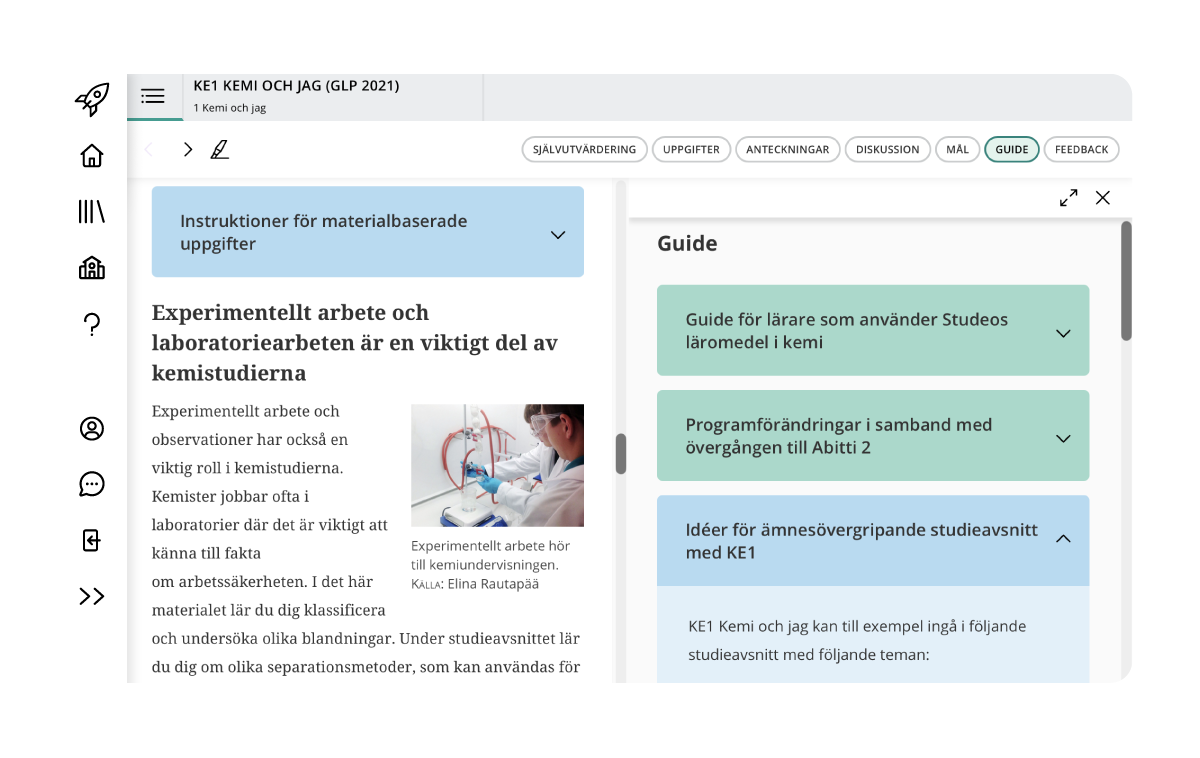The width and height of the screenshot is (1200, 758).
Task: Click the laboratory photo thumbnail
Action: click(497, 465)
